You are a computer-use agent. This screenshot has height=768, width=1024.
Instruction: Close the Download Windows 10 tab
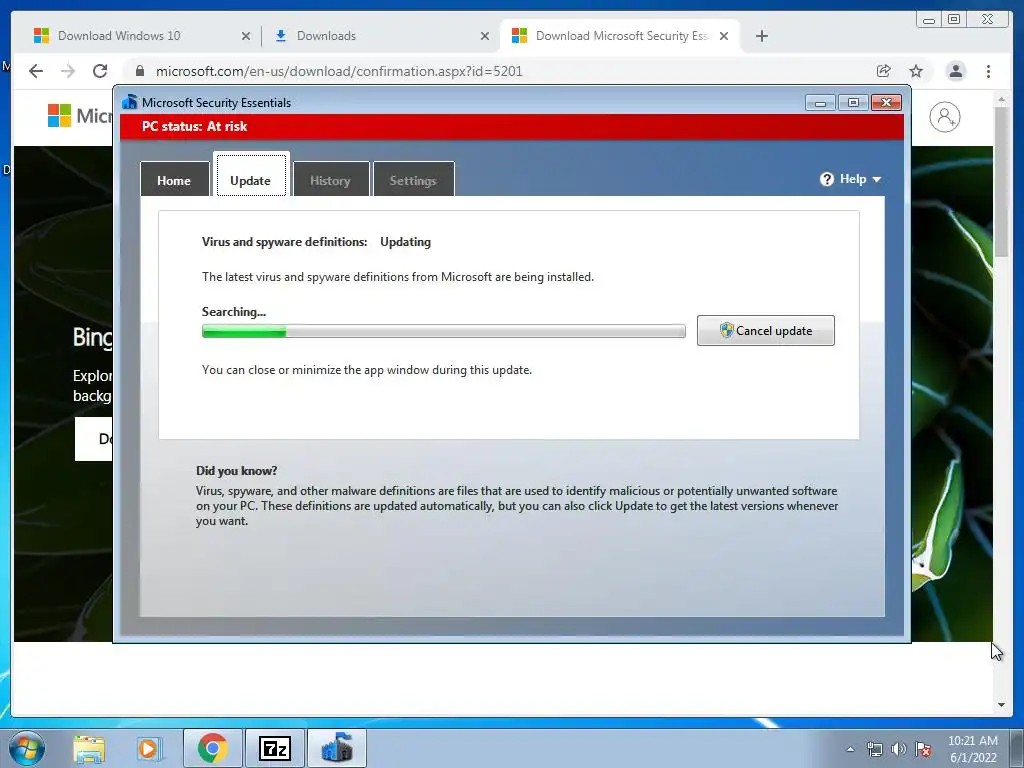pyautogui.click(x=246, y=37)
